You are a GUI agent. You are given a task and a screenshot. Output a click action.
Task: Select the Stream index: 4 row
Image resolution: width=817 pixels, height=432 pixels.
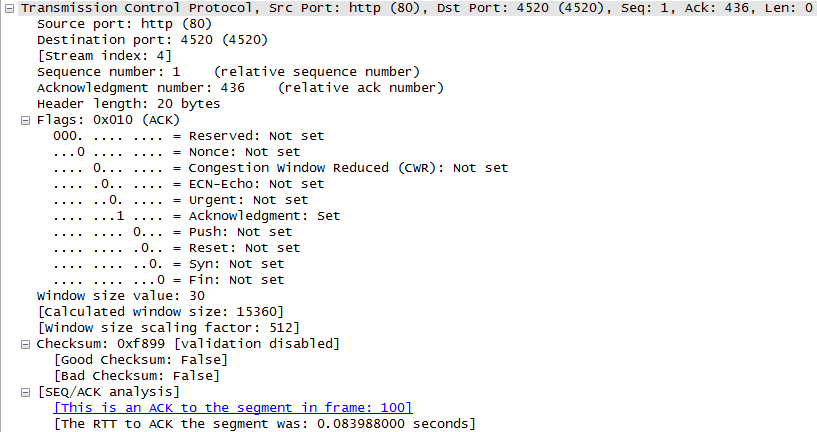point(104,56)
